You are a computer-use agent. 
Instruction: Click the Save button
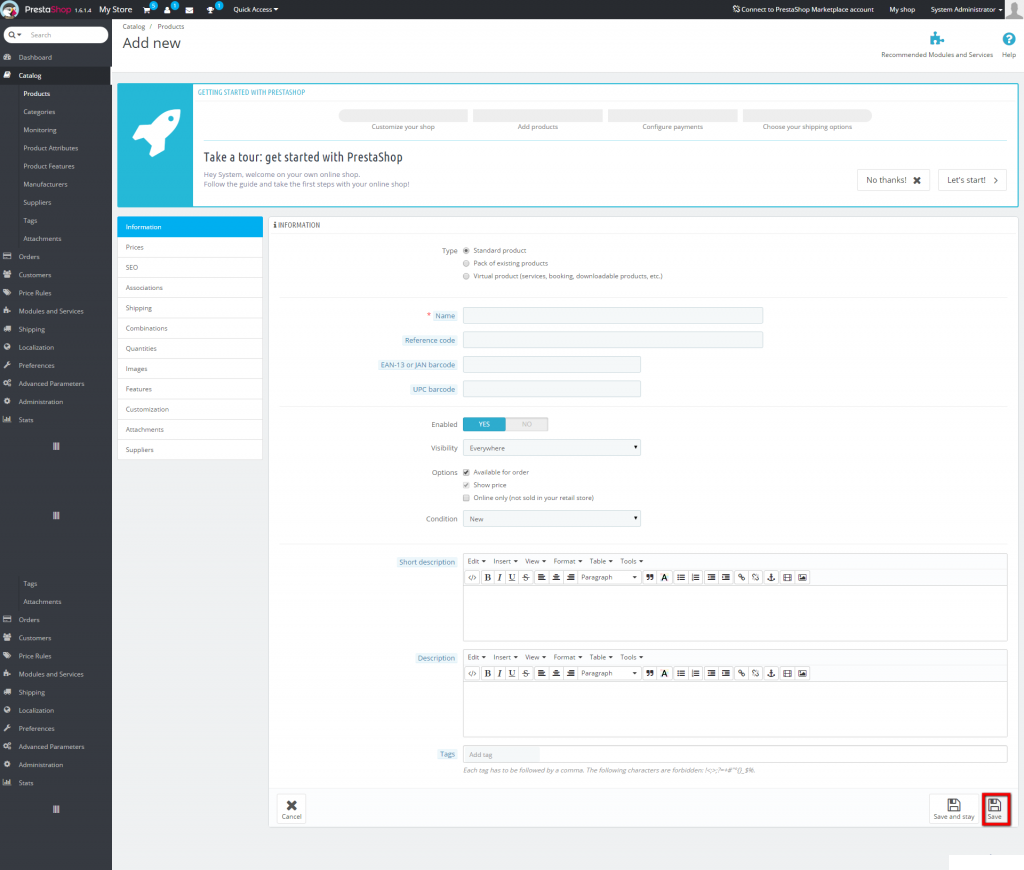point(995,809)
